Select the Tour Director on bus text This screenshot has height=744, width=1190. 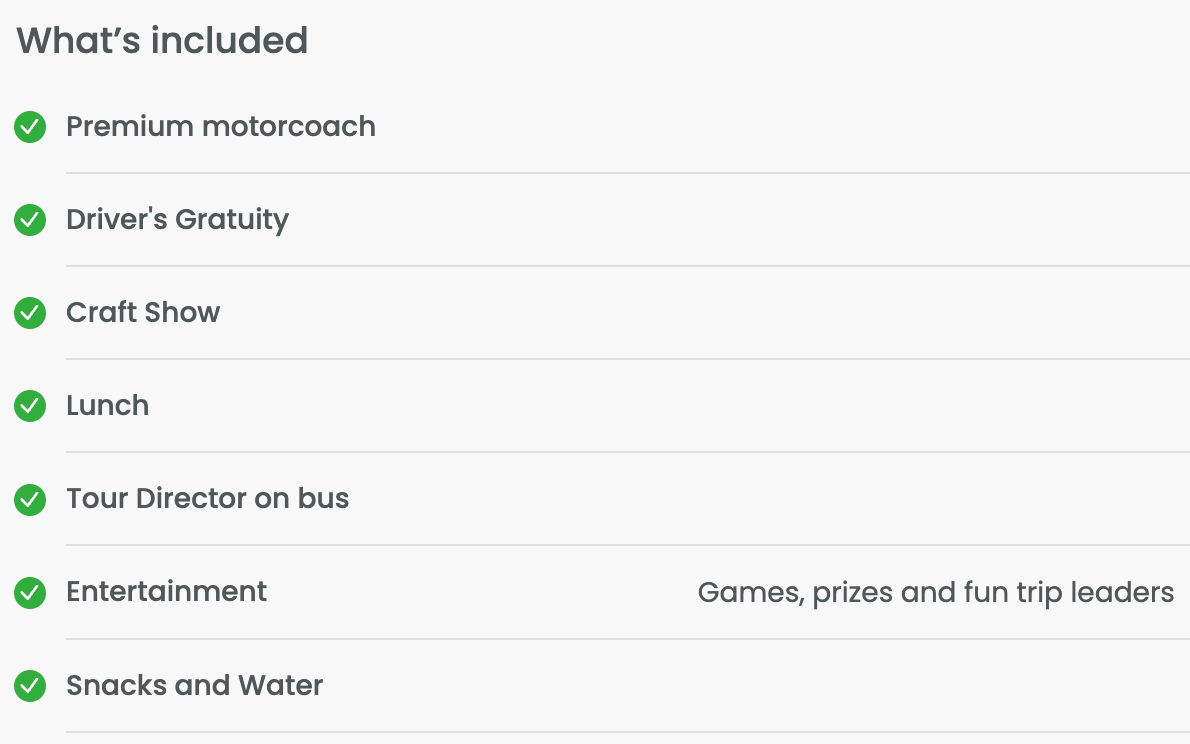pyautogui.click(x=207, y=499)
